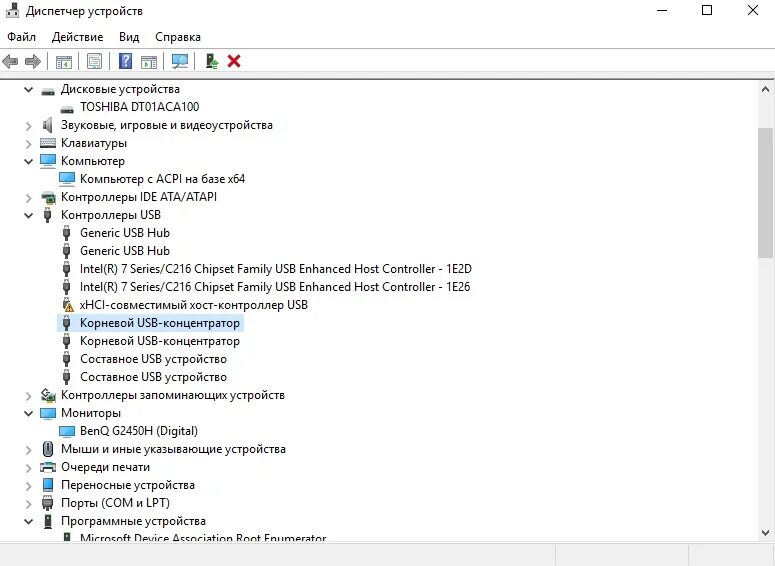Select TOSHIBA DT01ACA100 drive
Screen dimensions: 775x566
click(140, 107)
